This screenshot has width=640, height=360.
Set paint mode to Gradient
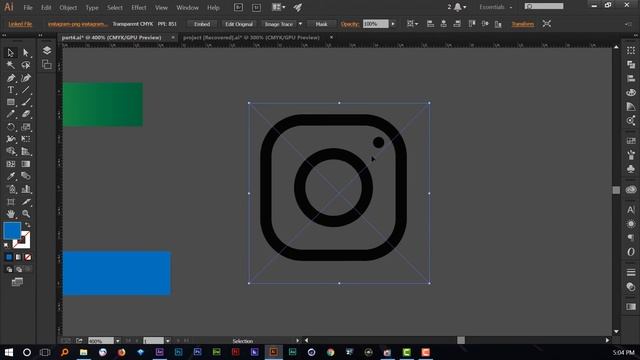click(18, 257)
